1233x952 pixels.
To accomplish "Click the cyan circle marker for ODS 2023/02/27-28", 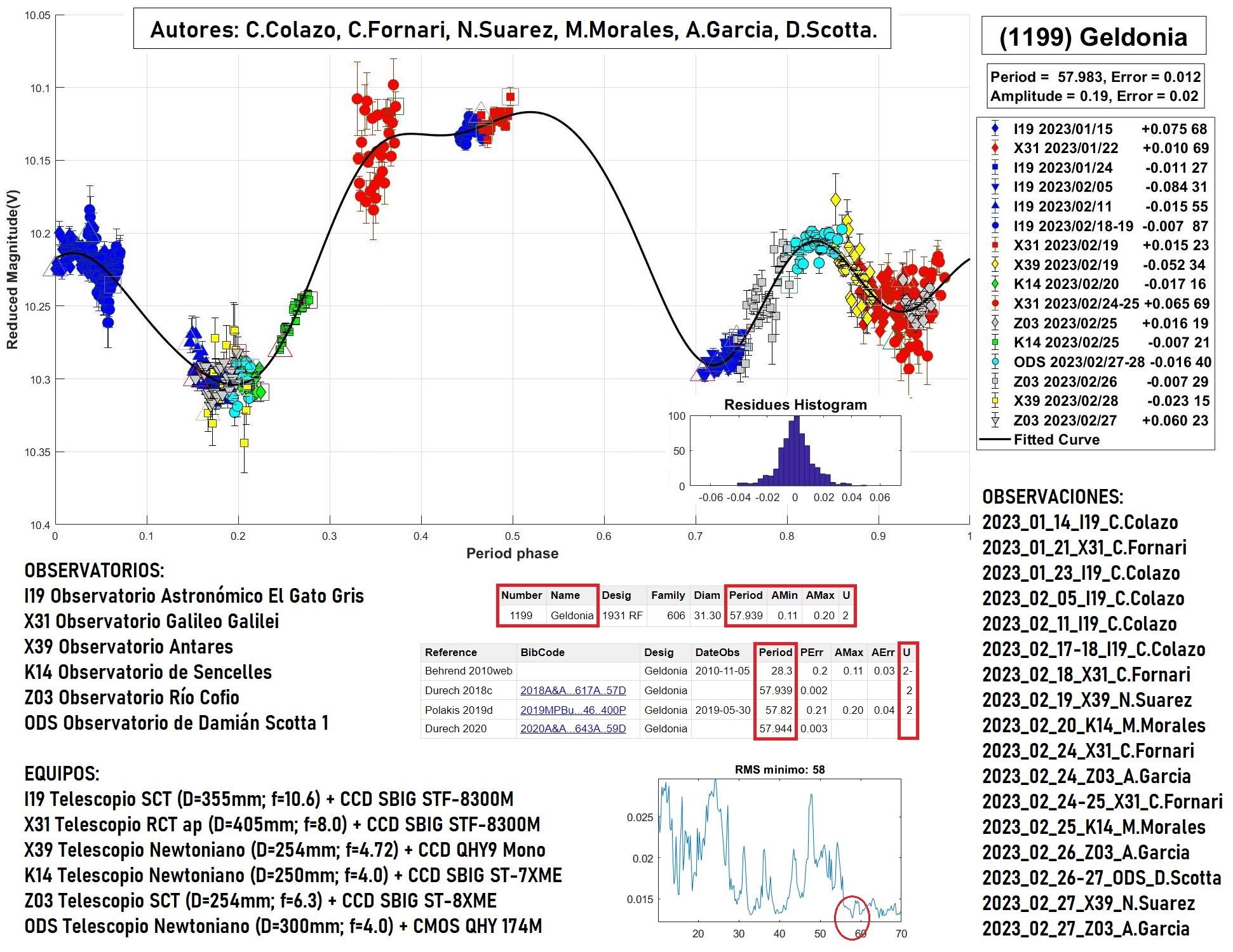I will pos(995,362).
